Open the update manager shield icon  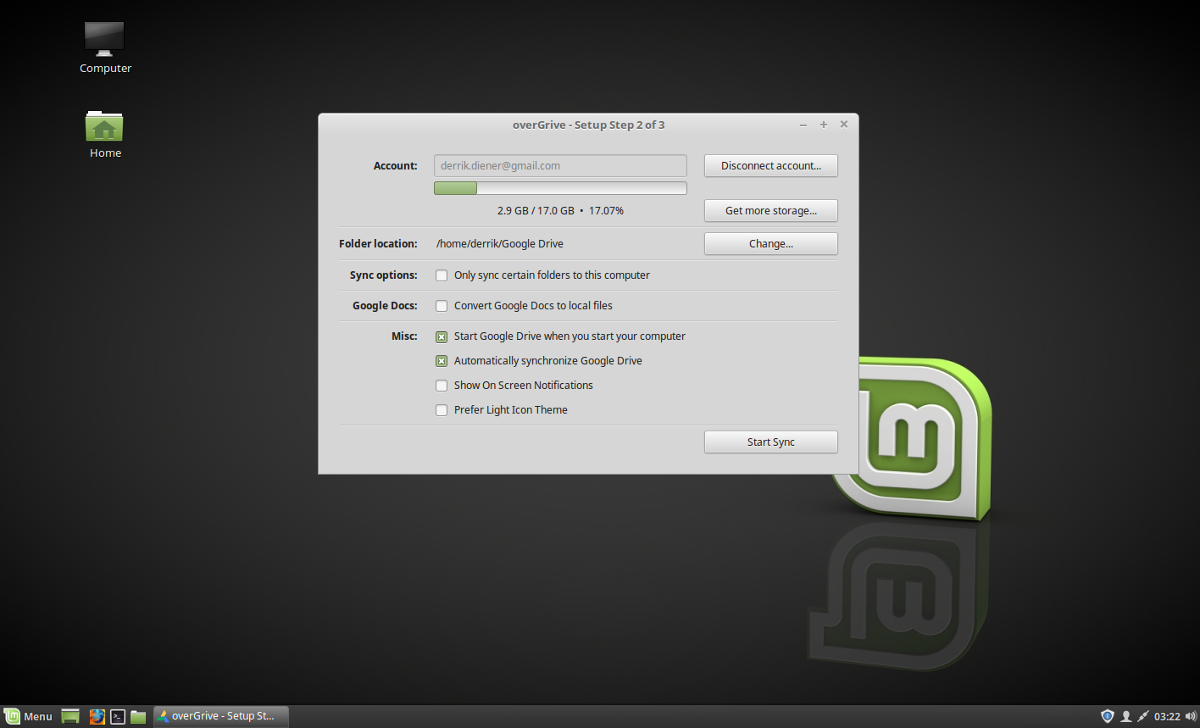point(1107,716)
